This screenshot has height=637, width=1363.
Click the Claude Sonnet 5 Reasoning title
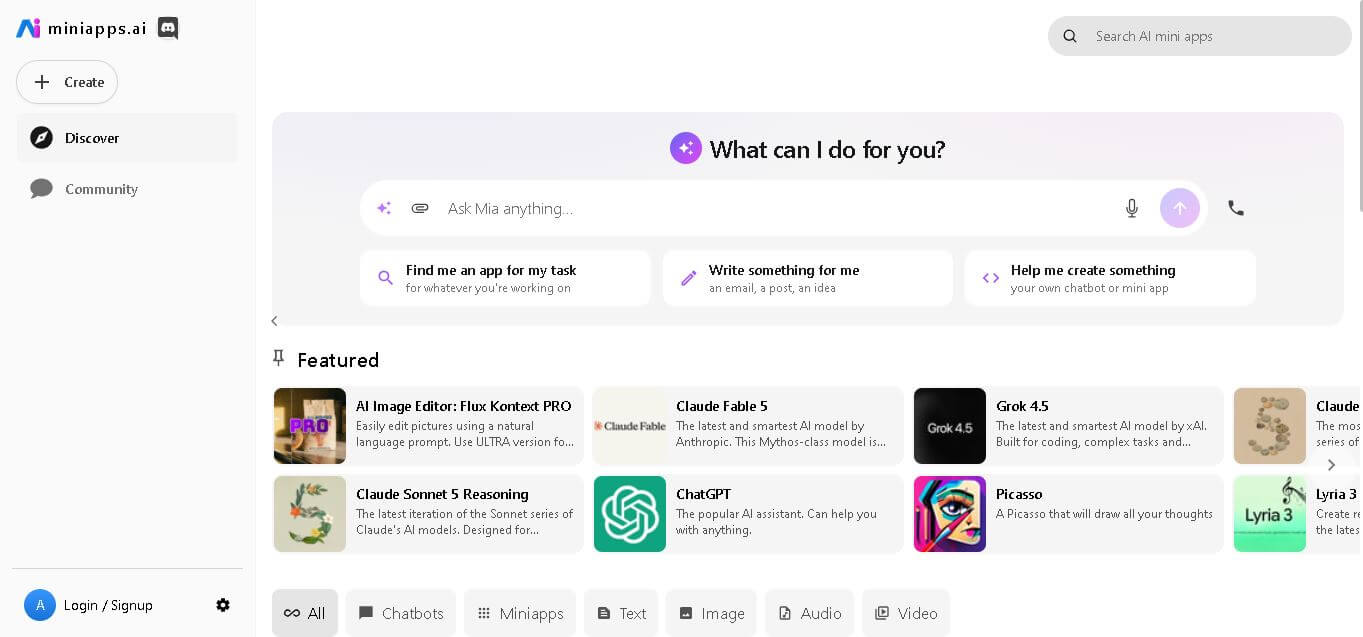pos(442,494)
